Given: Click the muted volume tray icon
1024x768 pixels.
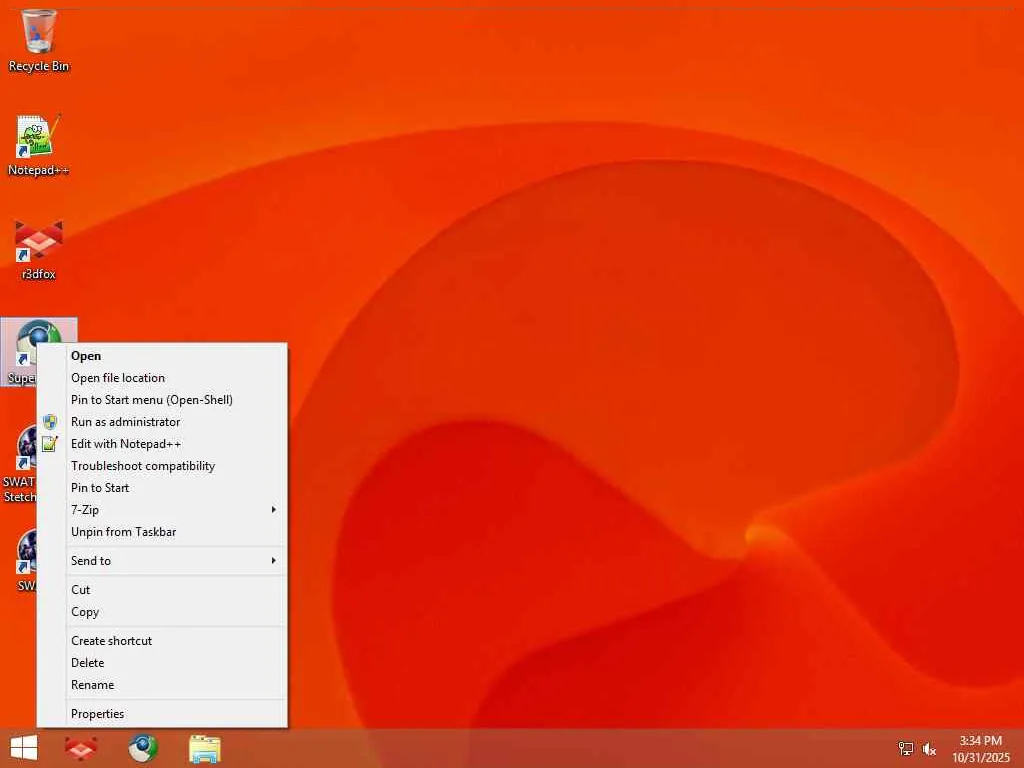Looking at the screenshot, I should point(929,748).
